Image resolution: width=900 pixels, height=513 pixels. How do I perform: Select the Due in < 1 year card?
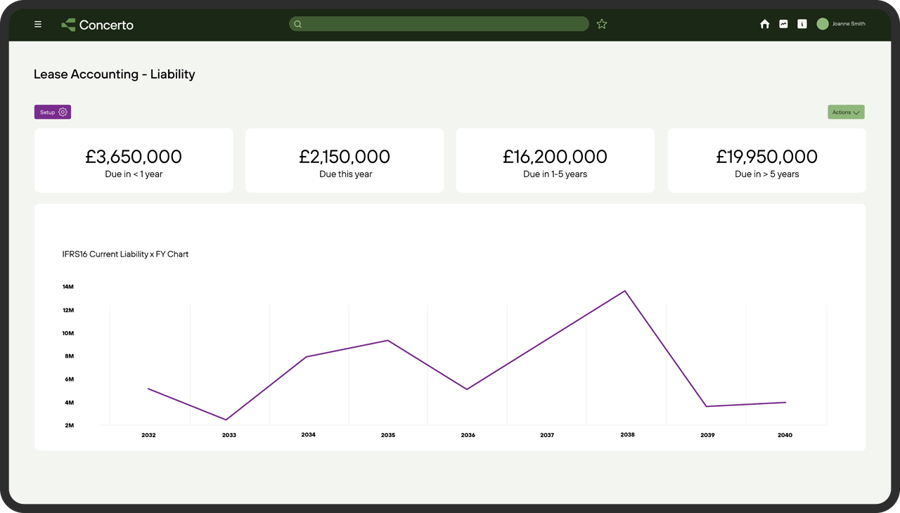(134, 160)
